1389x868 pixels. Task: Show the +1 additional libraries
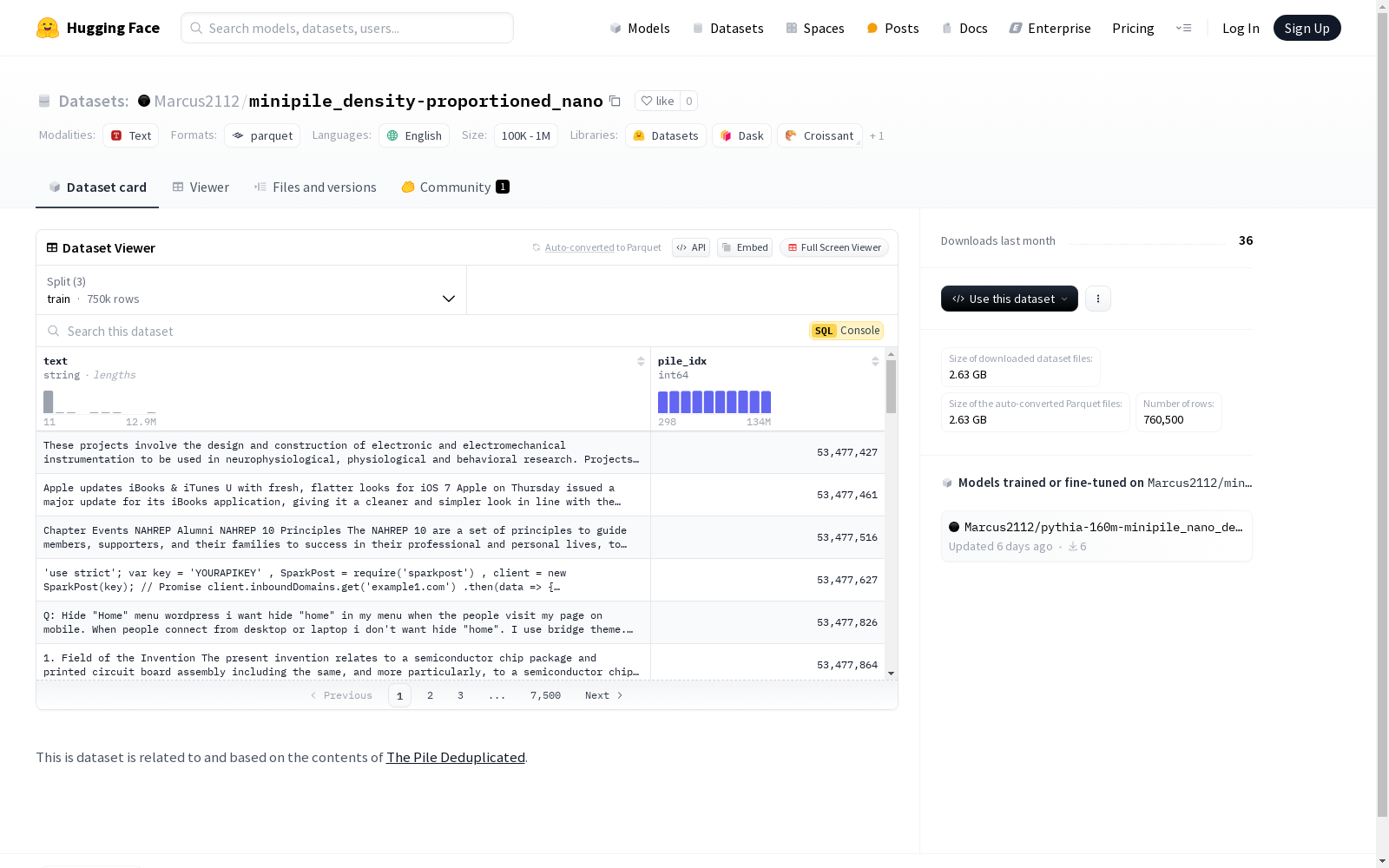click(x=877, y=135)
